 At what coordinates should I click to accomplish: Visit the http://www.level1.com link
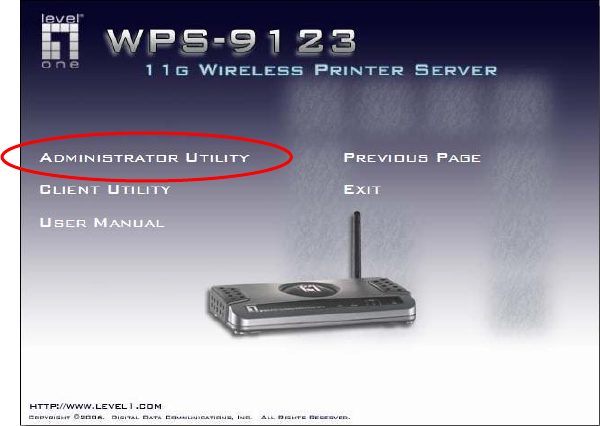[x=95, y=406]
